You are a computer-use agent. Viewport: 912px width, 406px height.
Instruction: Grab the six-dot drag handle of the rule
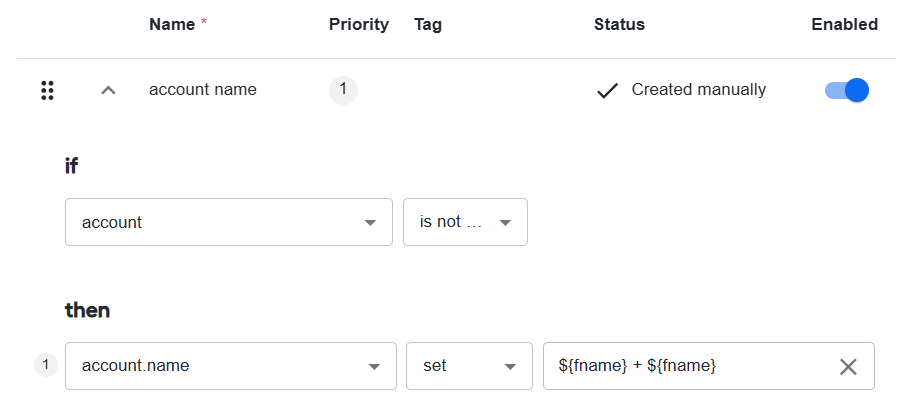pos(47,90)
